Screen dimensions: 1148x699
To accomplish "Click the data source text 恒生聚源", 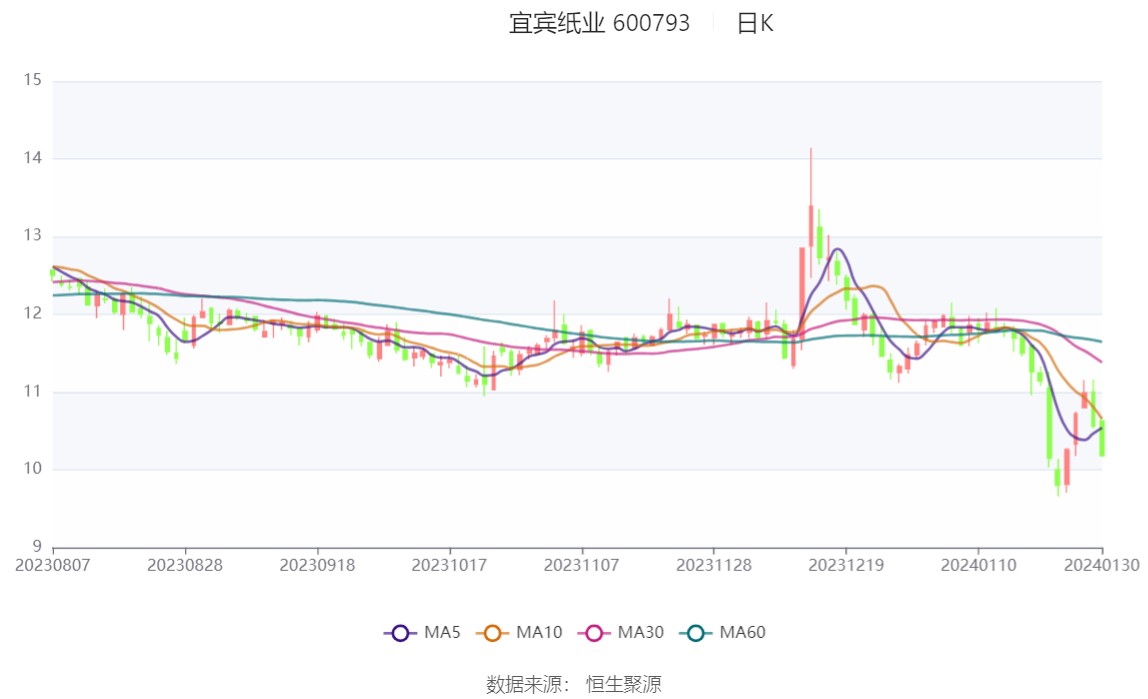I will (624, 685).
